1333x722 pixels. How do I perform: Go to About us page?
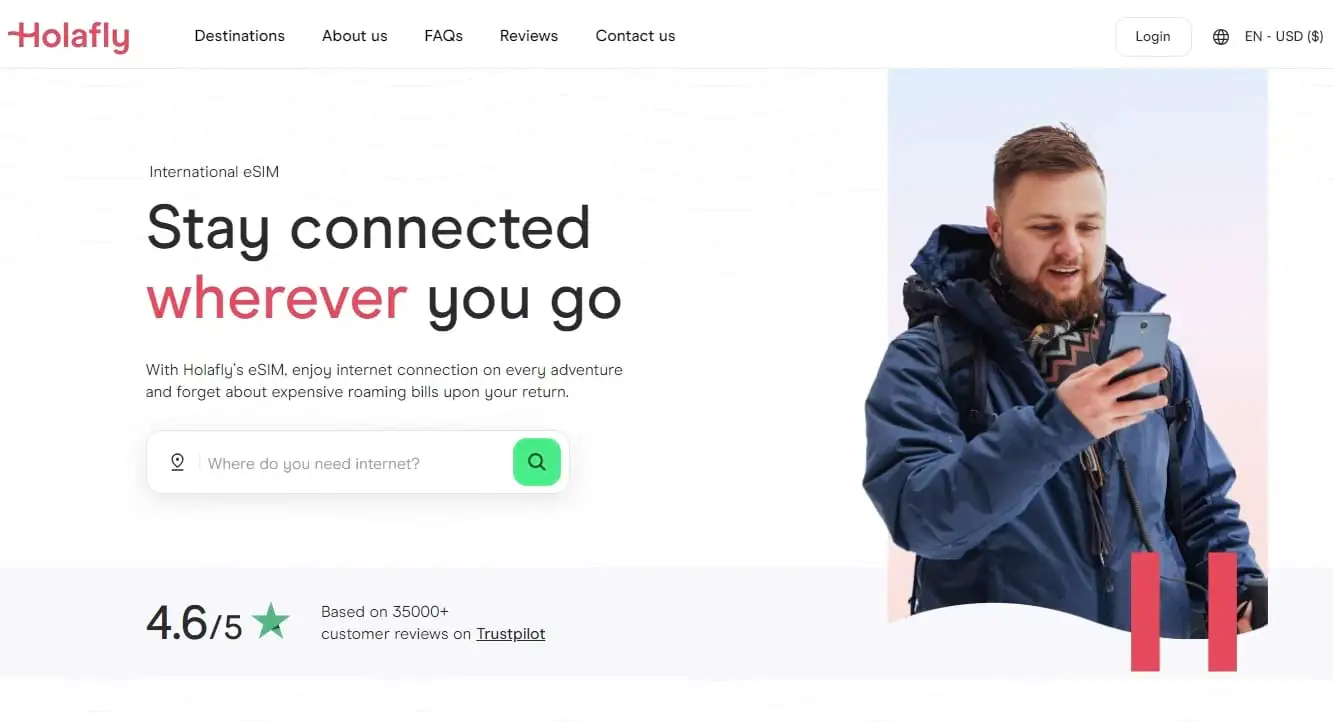(354, 36)
